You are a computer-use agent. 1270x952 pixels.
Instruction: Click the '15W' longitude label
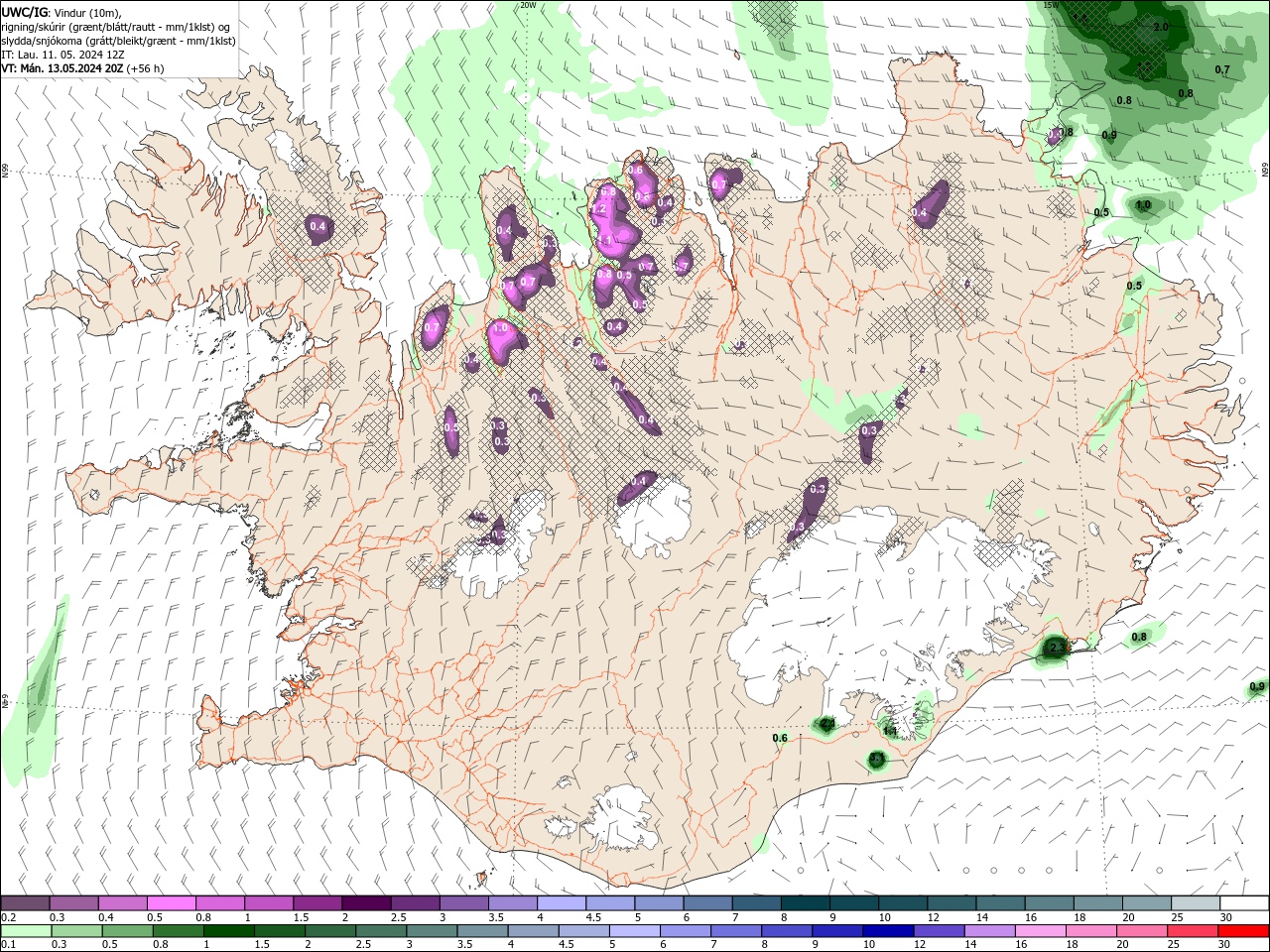(1052, 5)
